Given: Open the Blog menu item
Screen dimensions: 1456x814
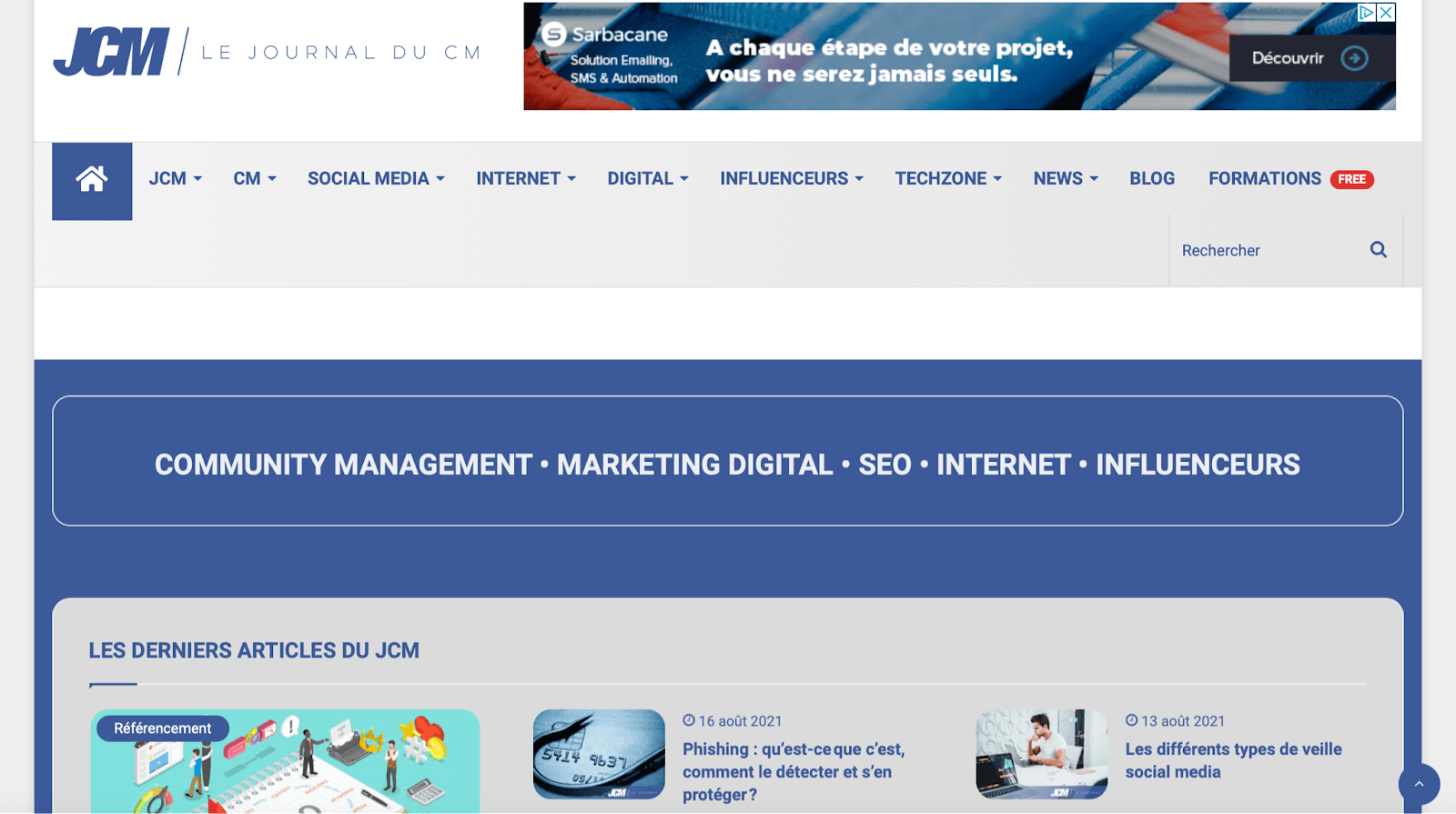Looking at the screenshot, I should click(1152, 179).
